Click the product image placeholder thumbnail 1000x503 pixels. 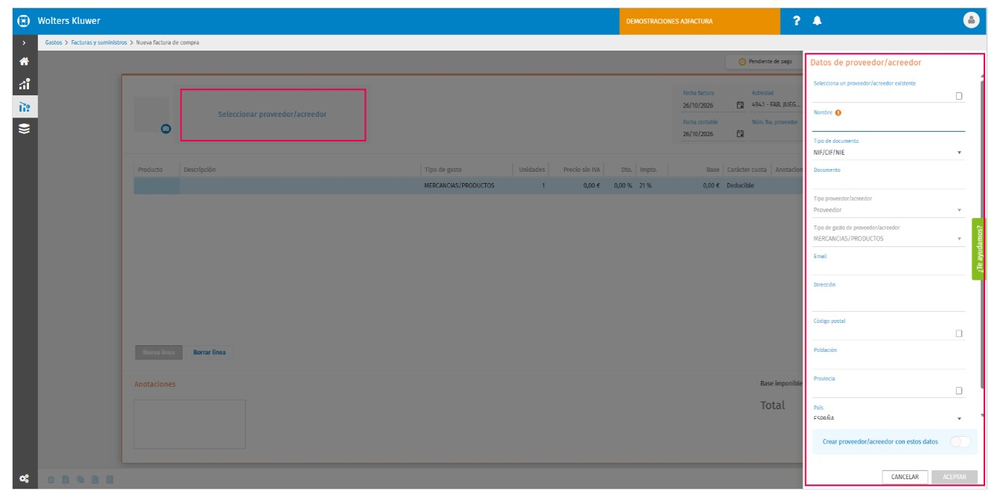152,115
